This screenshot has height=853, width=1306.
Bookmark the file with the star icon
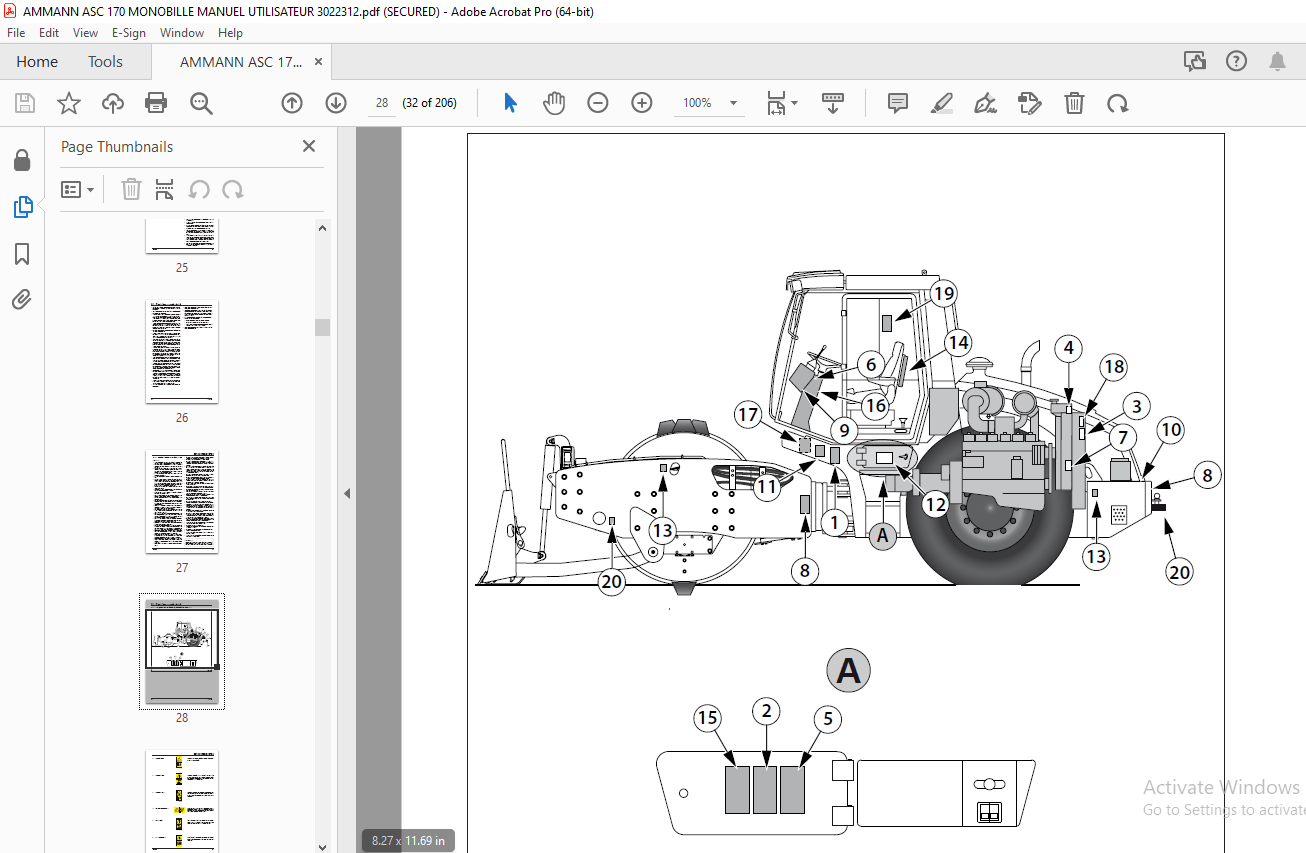click(x=68, y=103)
